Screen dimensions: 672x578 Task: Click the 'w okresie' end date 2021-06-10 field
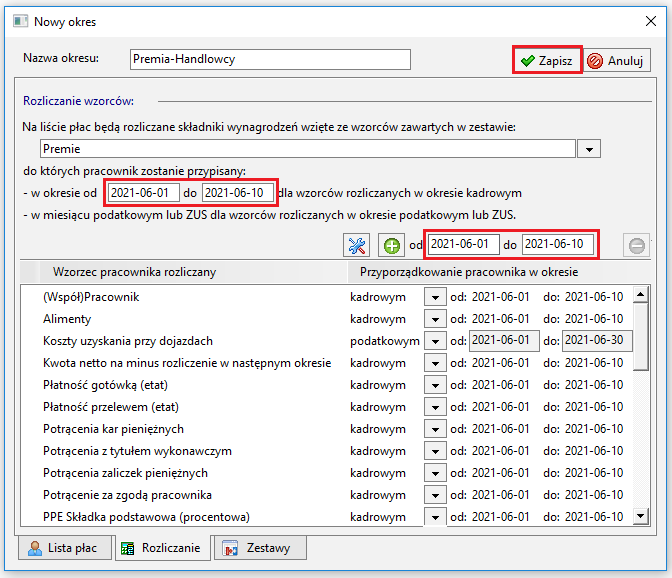coord(238,193)
